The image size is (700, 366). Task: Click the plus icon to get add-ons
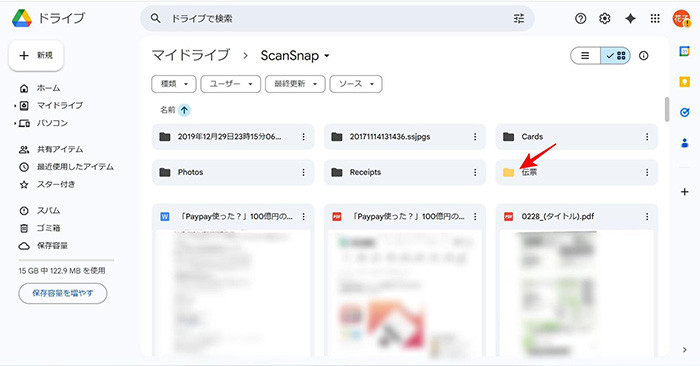(684, 192)
